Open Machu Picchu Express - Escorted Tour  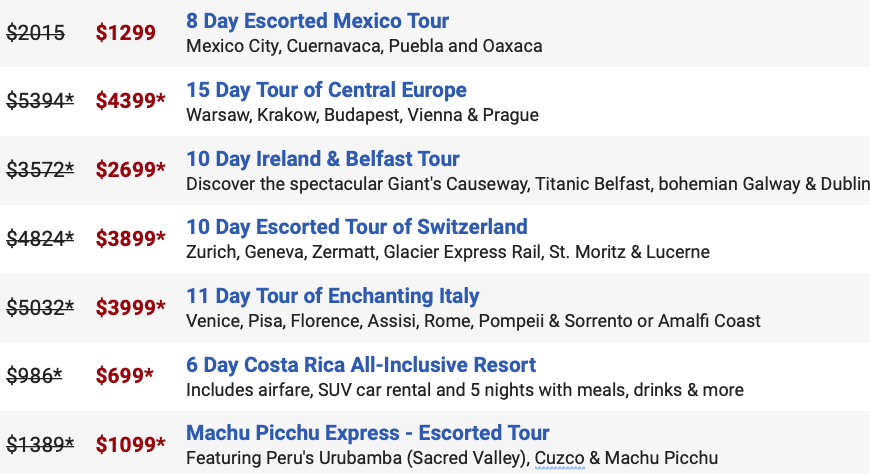click(x=367, y=433)
